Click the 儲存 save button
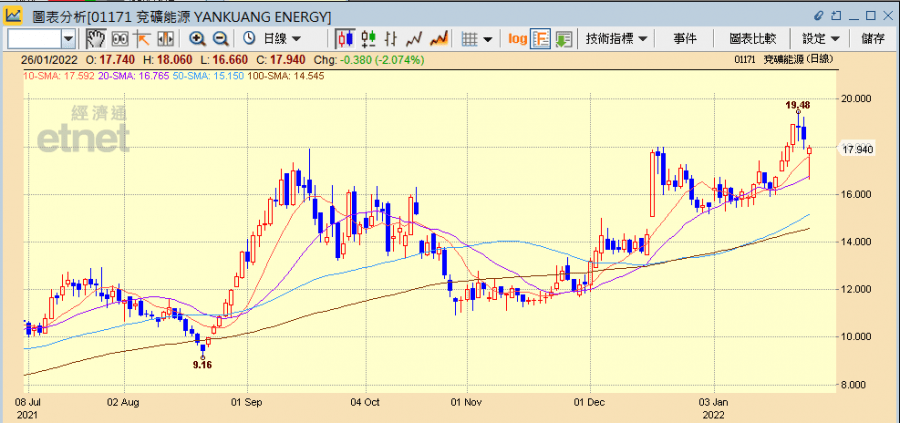The width and height of the screenshot is (900, 423). (872, 38)
